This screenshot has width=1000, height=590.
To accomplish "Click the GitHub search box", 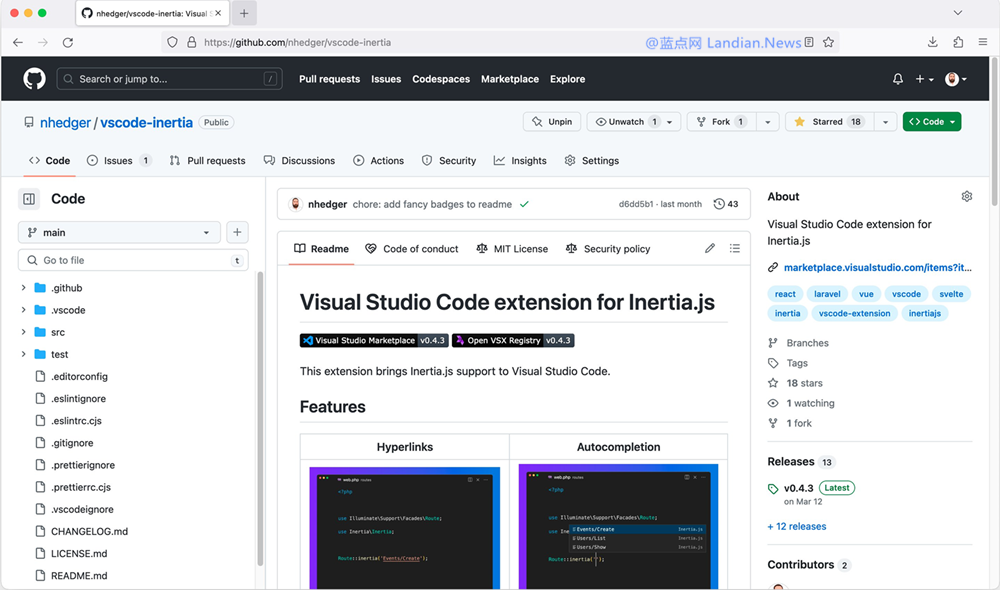I will point(170,79).
